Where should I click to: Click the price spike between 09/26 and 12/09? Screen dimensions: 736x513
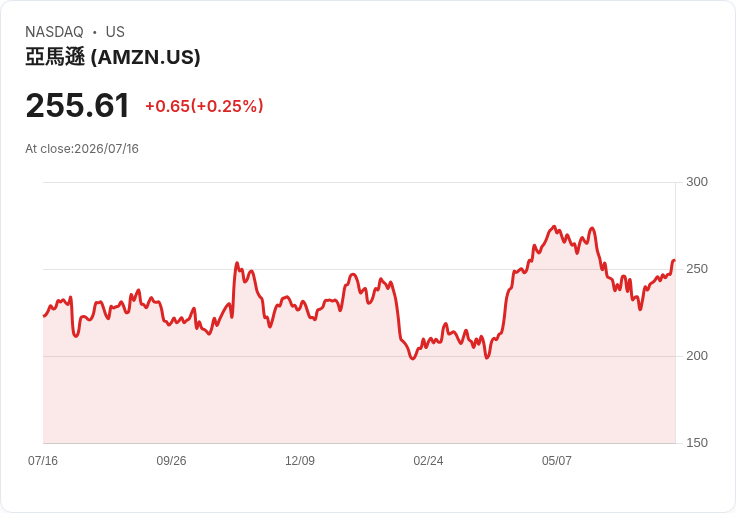[x=237, y=263]
